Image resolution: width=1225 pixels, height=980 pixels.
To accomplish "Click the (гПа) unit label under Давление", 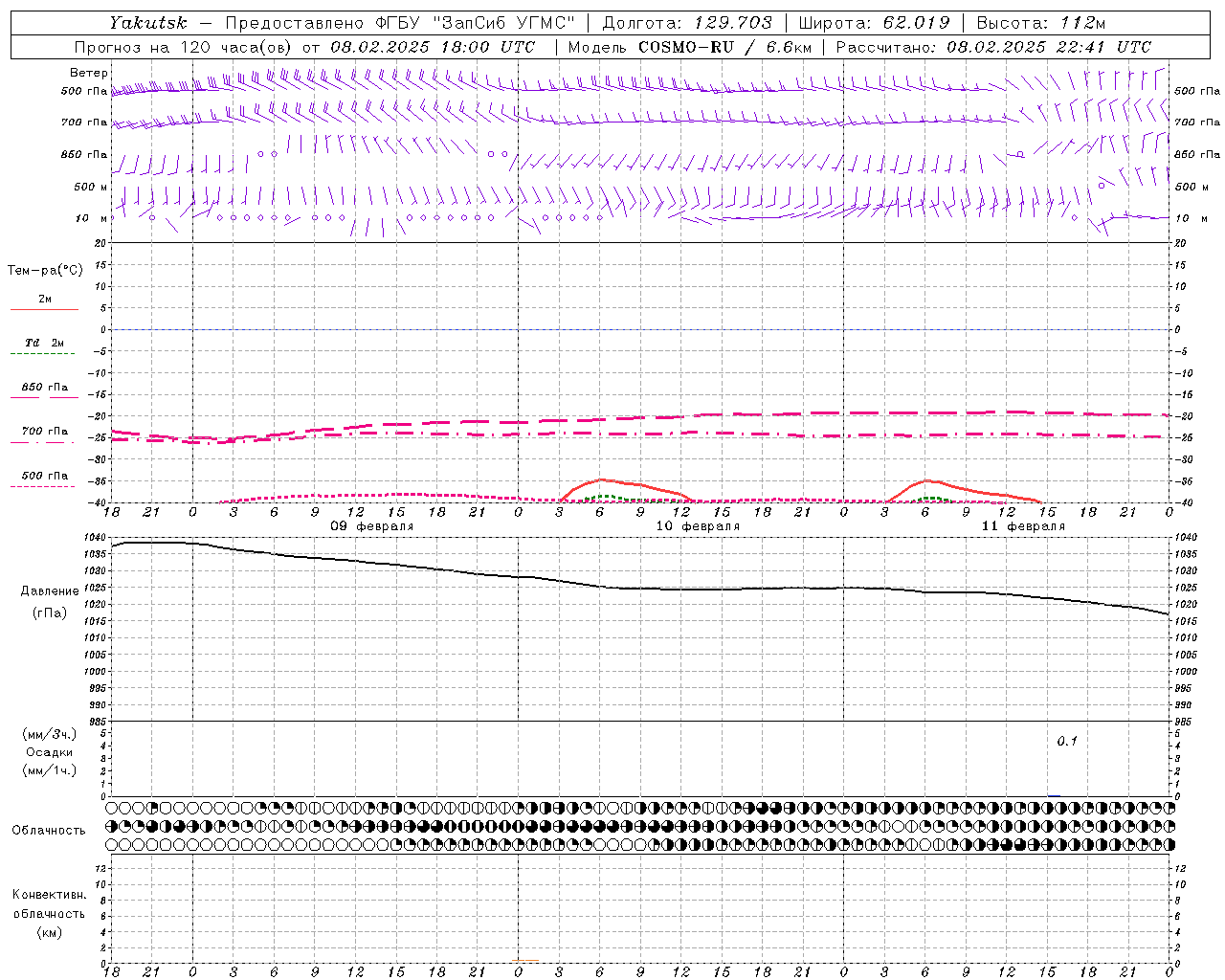I will (50, 612).
